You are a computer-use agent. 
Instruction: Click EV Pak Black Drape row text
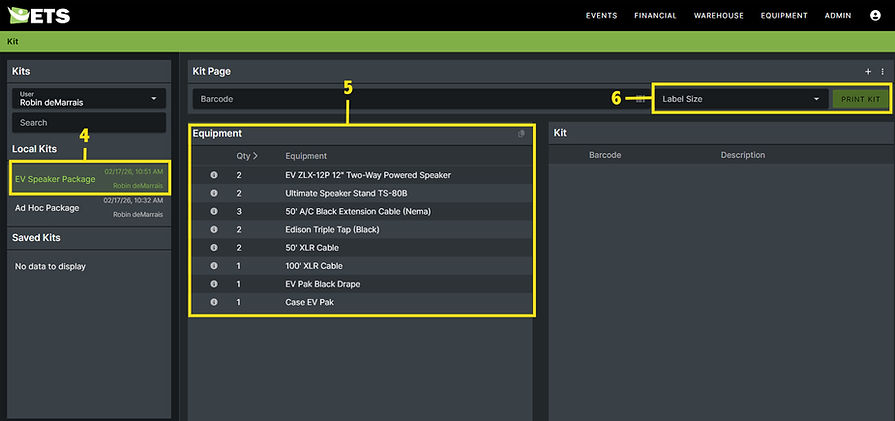point(322,284)
